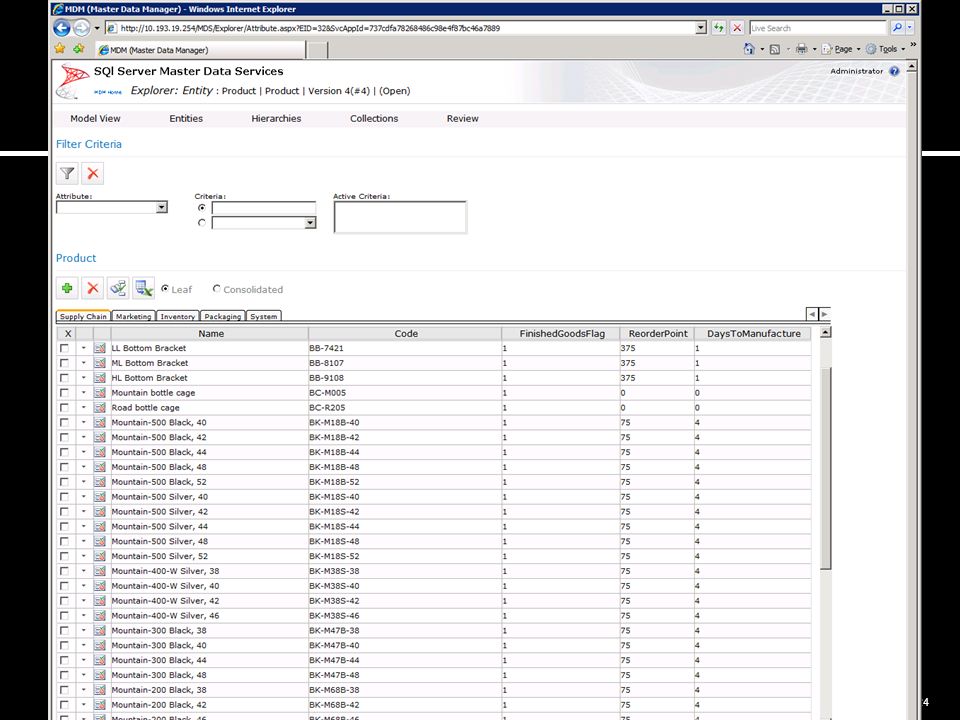The height and width of the screenshot is (720, 960).
Task: Select the criteria dropdown radio button
Action: tap(202, 223)
